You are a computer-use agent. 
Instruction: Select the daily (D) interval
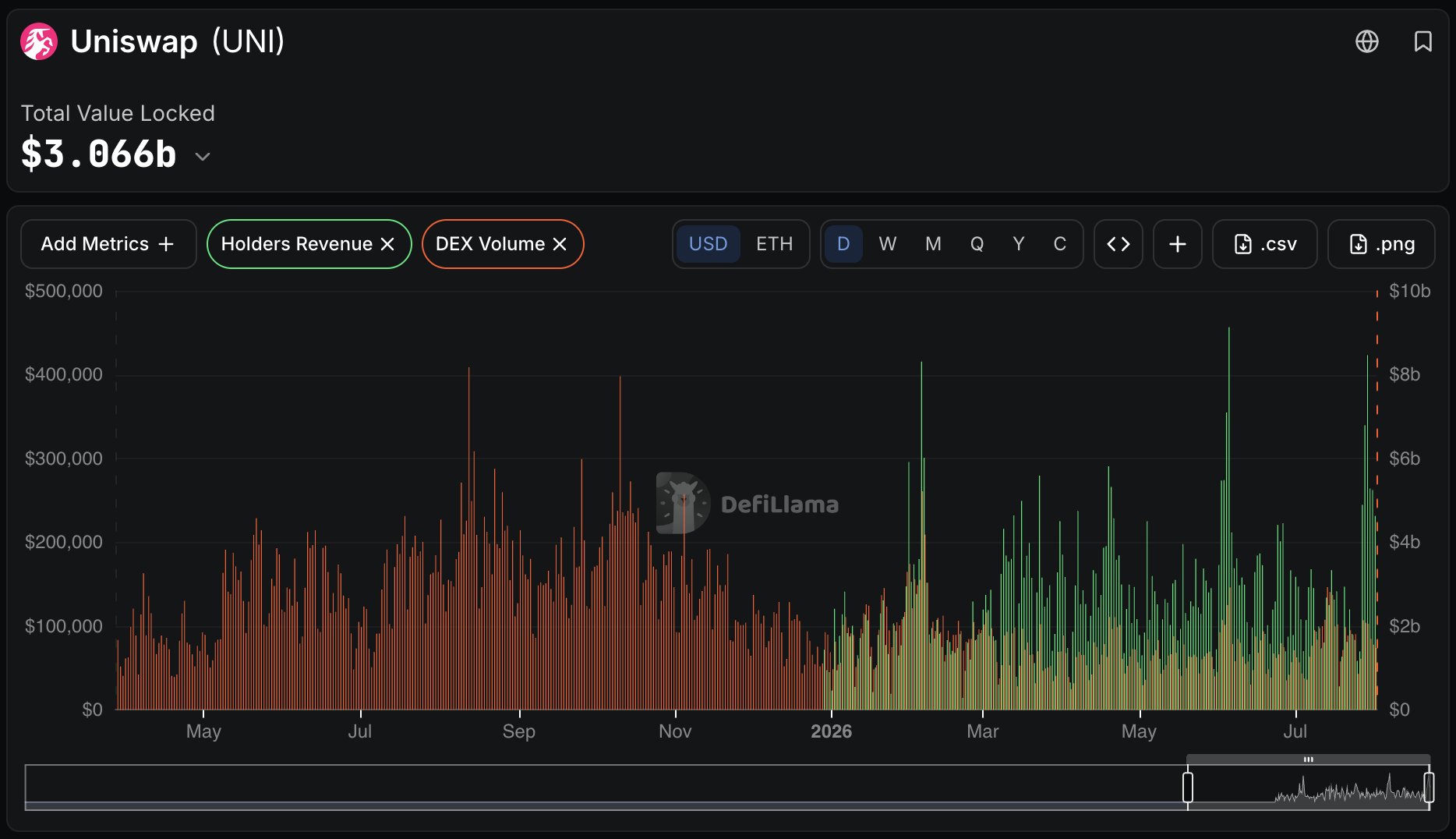843,244
